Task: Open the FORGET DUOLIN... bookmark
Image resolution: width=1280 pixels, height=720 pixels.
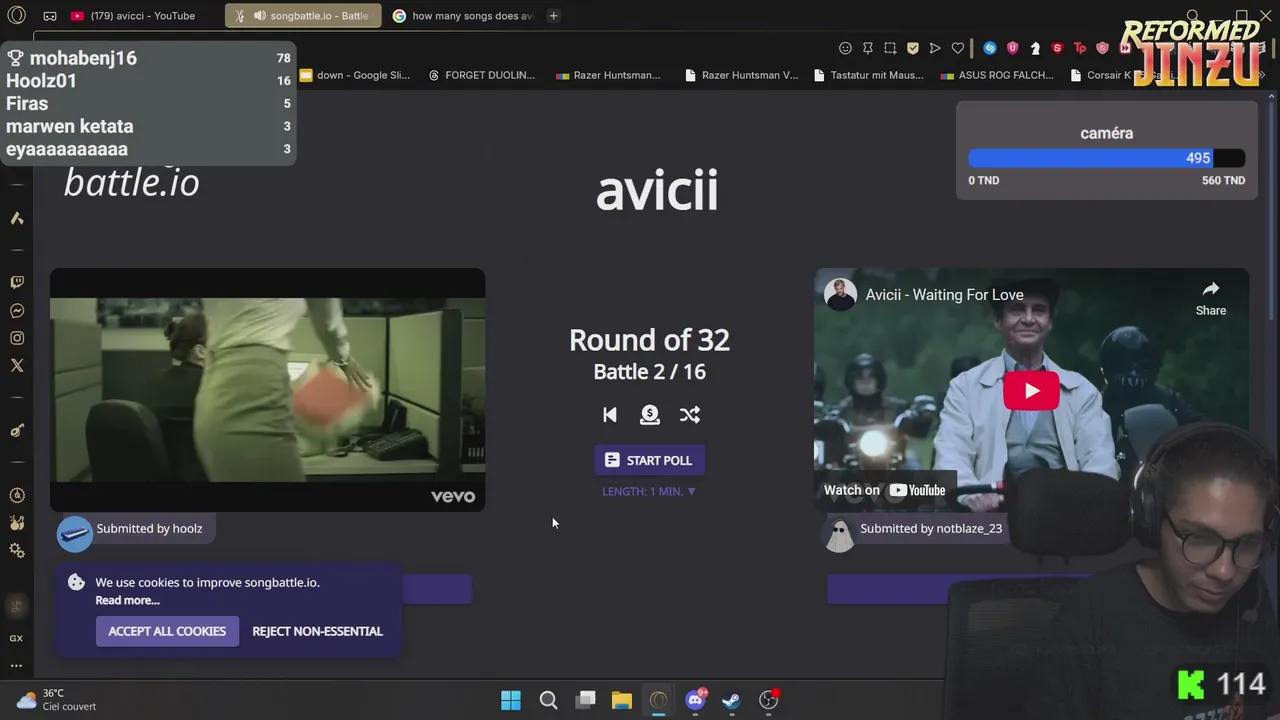Action: [x=481, y=75]
